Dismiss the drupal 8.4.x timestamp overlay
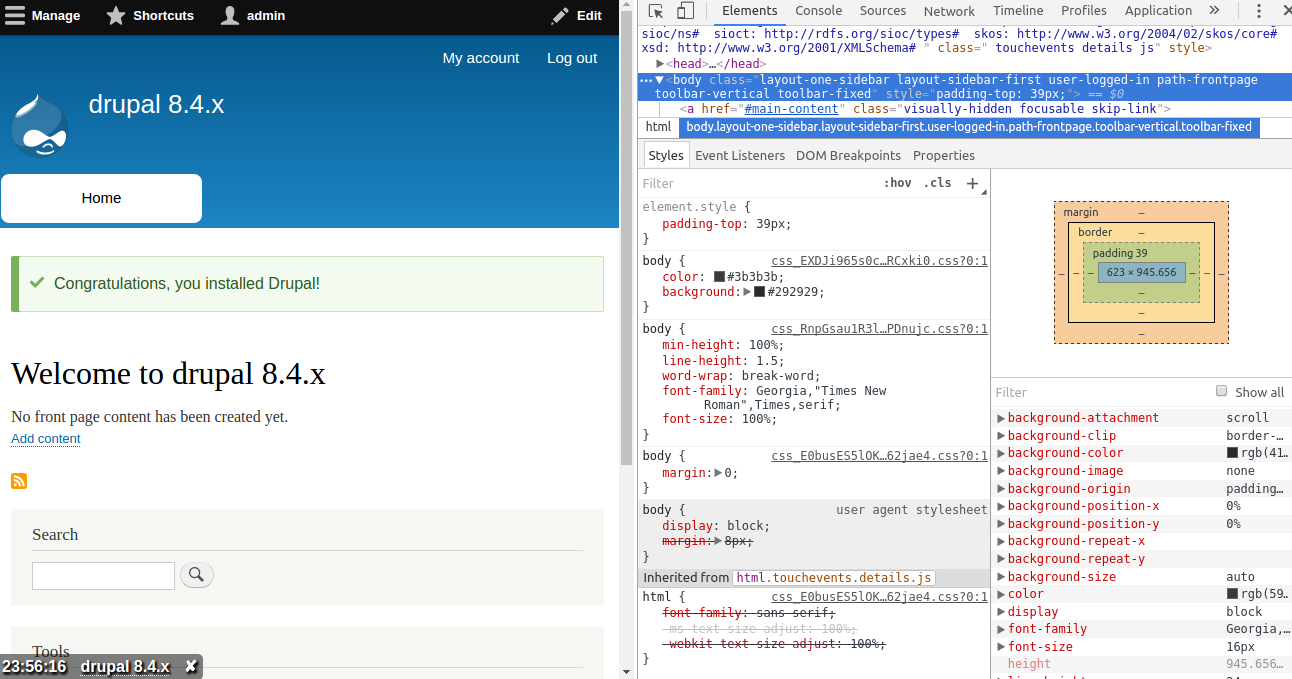 pyautogui.click(x=191, y=667)
